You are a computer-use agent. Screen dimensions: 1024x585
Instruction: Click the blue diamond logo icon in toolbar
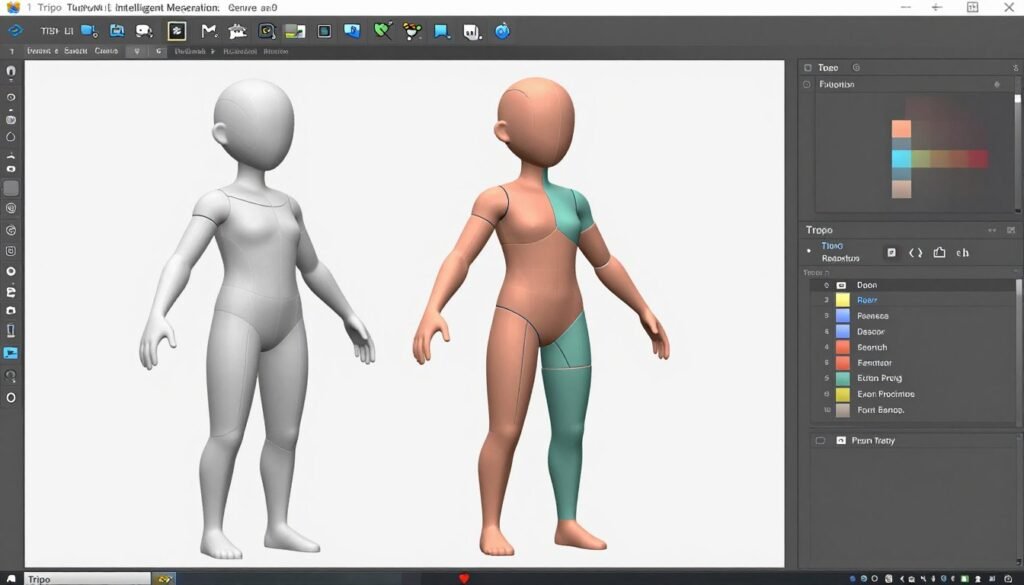point(15,31)
